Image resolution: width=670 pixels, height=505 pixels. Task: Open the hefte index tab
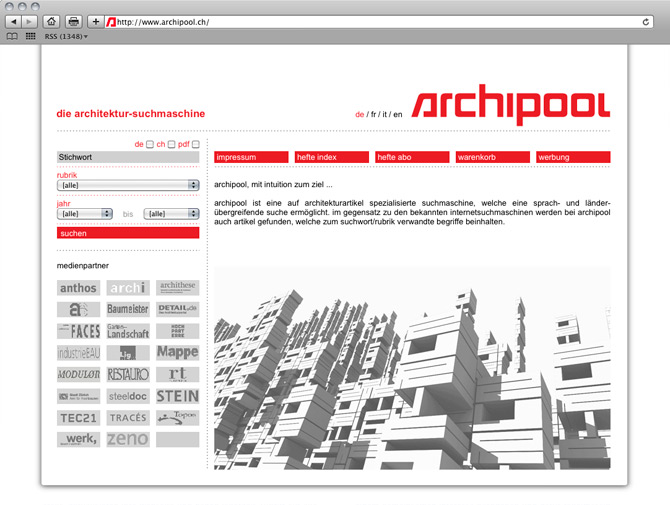click(332, 157)
